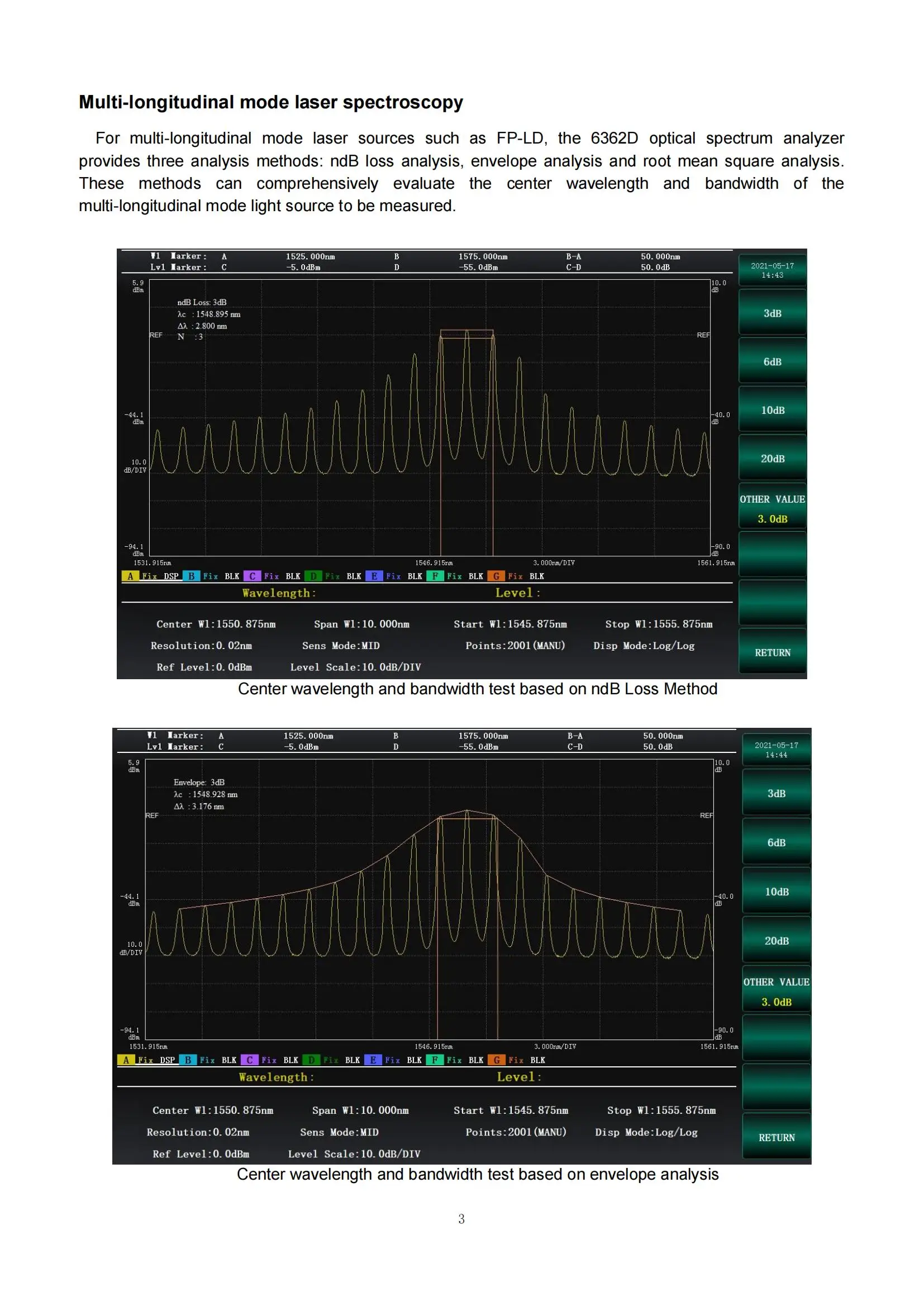Click Center WI 1550.875nm field in ndB Loss screen
This screenshot has height=1302, width=924.
[x=216, y=624]
